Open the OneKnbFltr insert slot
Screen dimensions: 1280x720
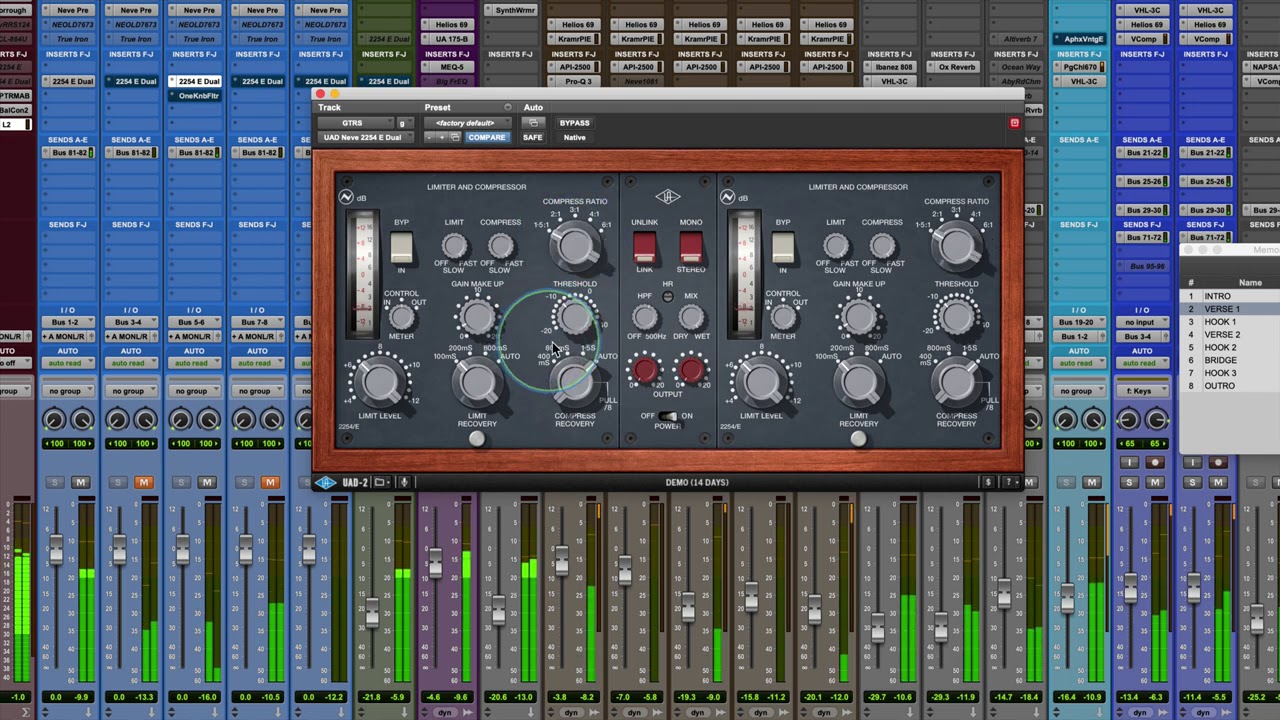click(x=199, y=96)
